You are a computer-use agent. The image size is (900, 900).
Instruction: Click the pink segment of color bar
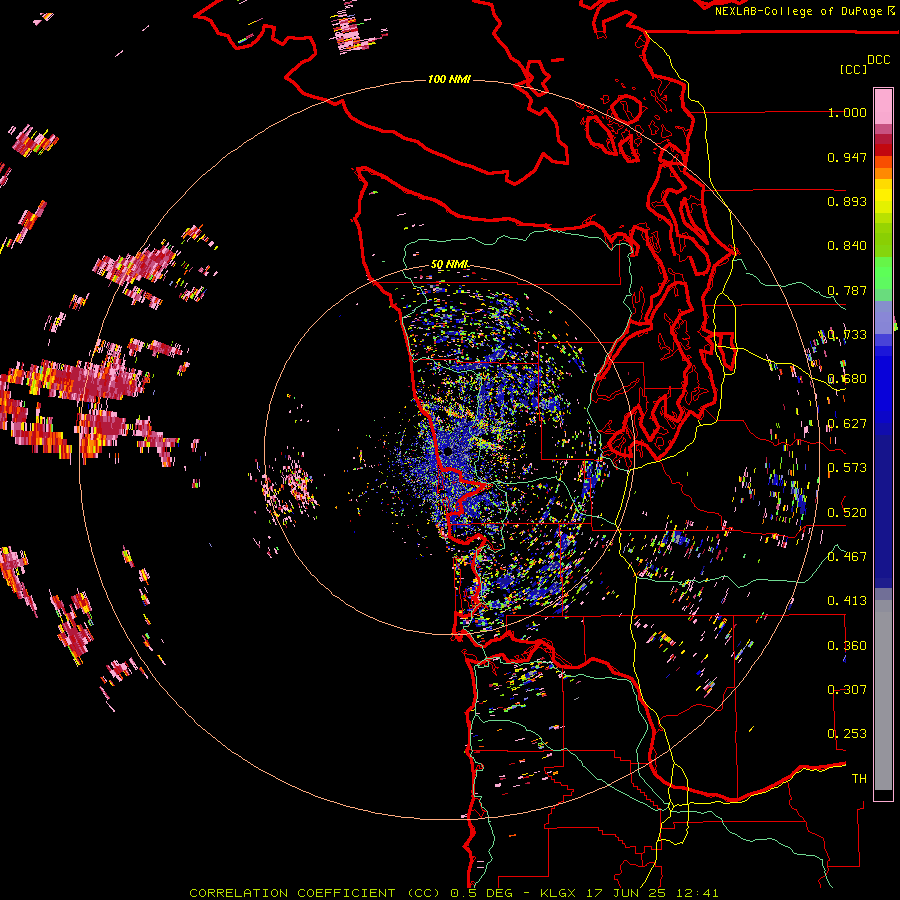(883, 106)
